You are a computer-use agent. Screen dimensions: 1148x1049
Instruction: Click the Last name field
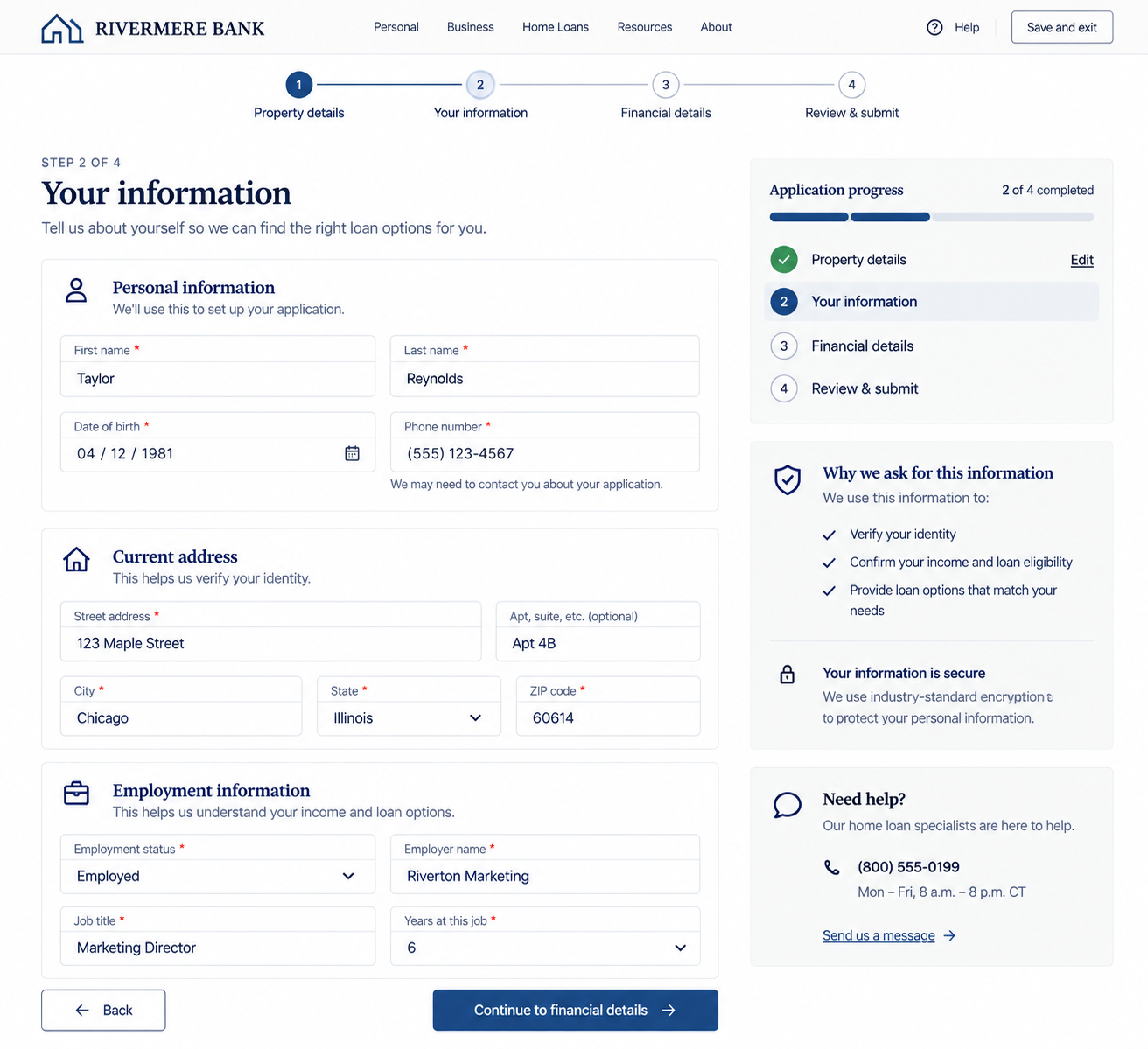tap(545, 367)
